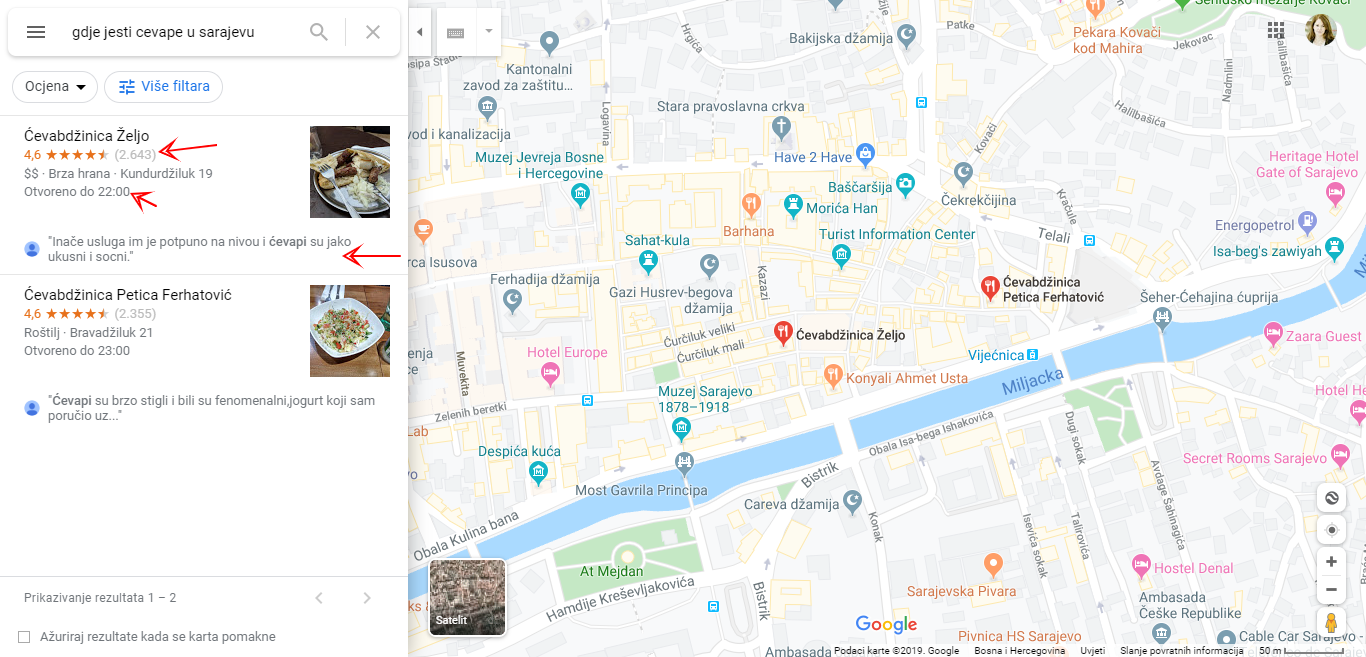Toggle update results when map moves

24,637
